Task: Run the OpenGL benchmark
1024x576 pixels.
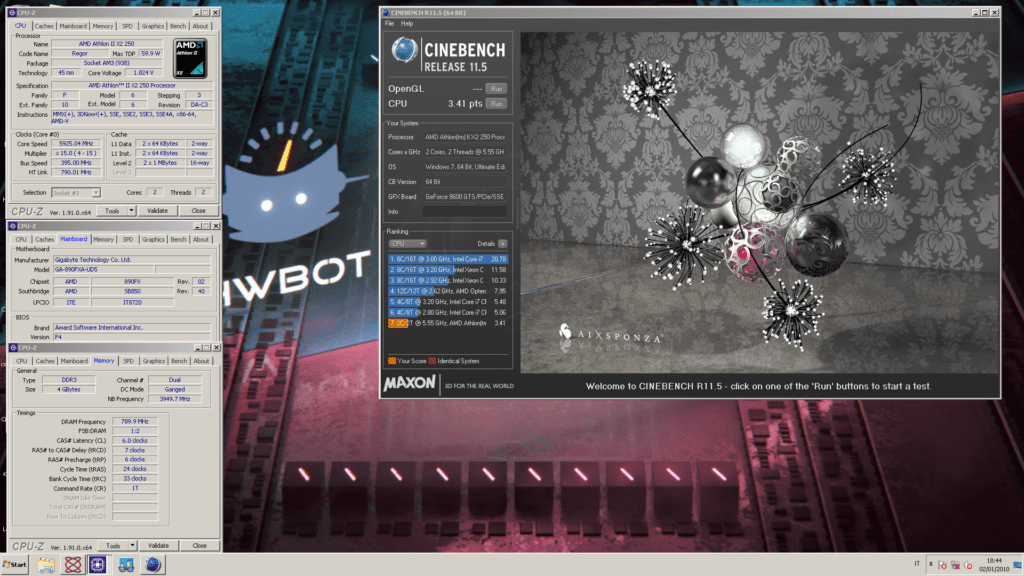Action: point(496,89)
